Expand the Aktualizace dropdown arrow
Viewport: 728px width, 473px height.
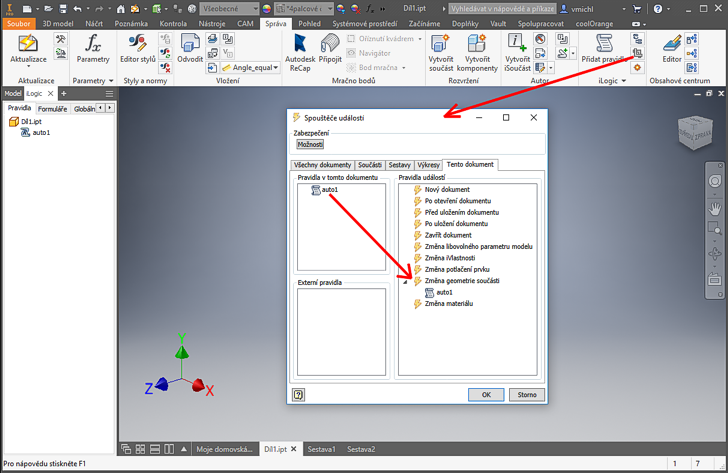(x=28, y=68)
